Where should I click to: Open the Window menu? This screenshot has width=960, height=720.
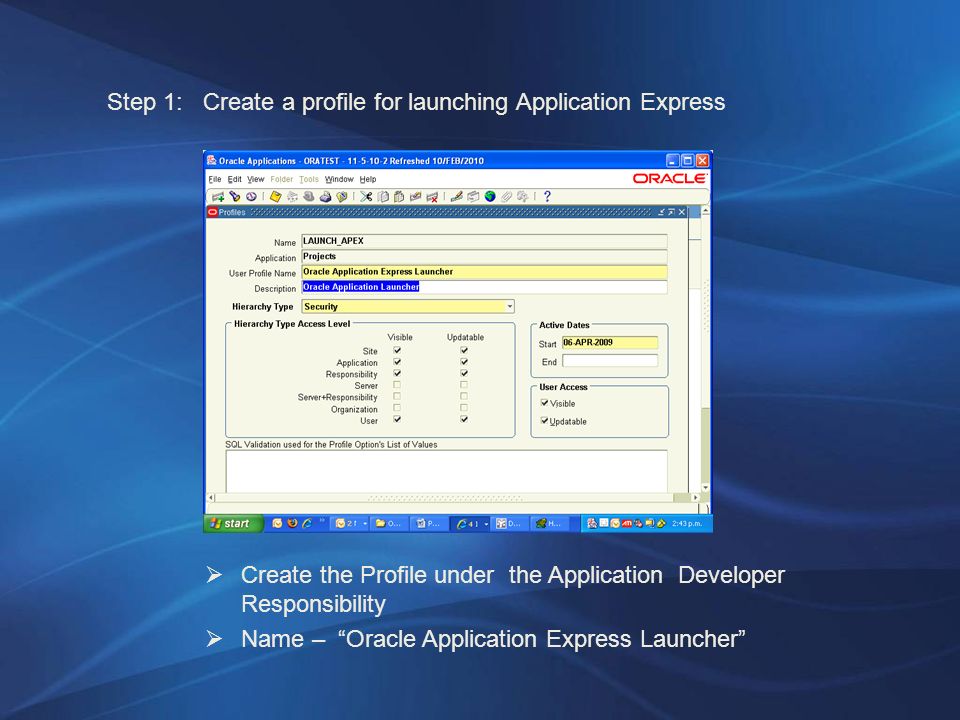pos(339,179)
